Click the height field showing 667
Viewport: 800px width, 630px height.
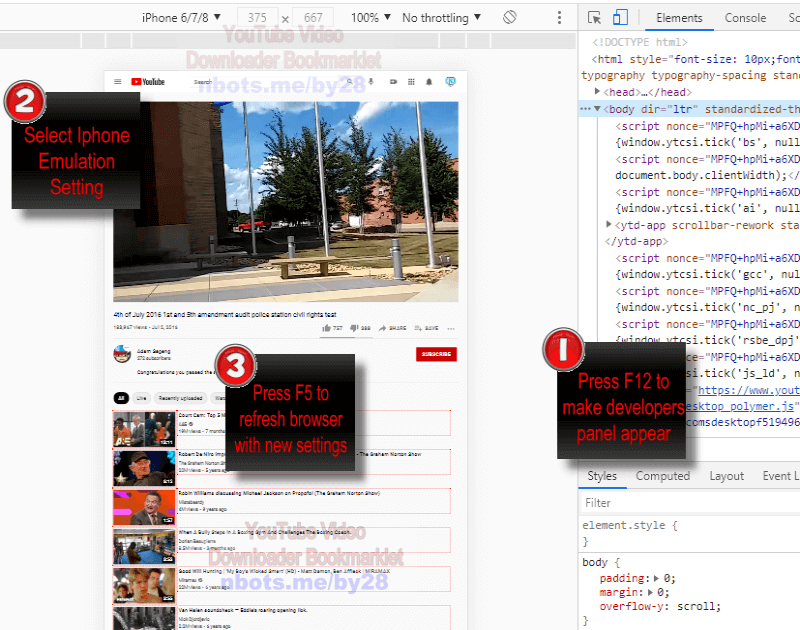313,17
